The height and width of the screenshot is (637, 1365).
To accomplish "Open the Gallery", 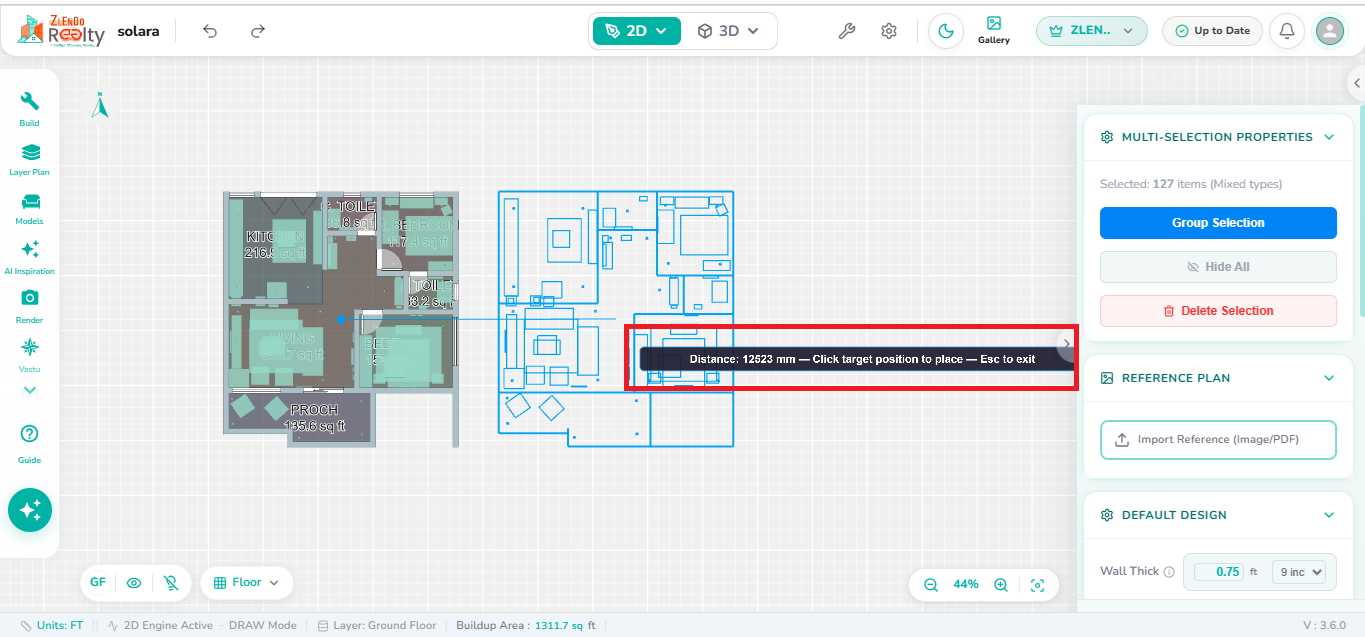I will pos(994,30).
